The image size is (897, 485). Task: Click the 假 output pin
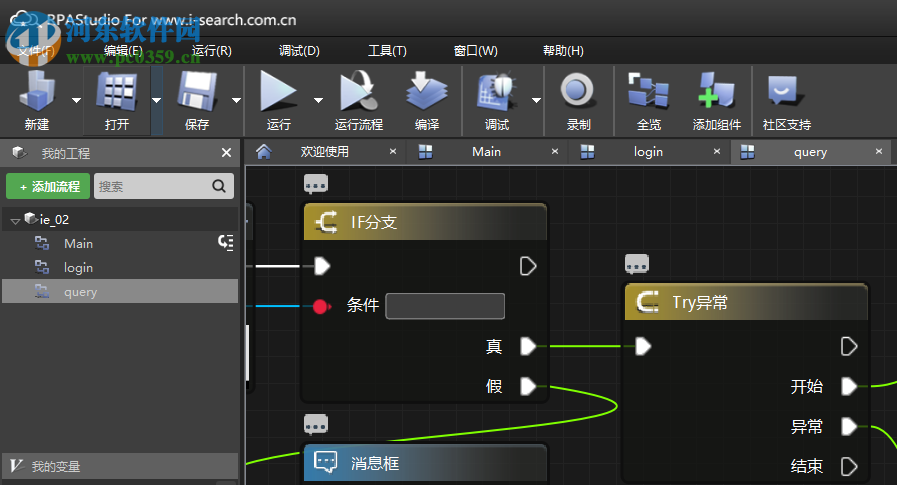(528, 386)
